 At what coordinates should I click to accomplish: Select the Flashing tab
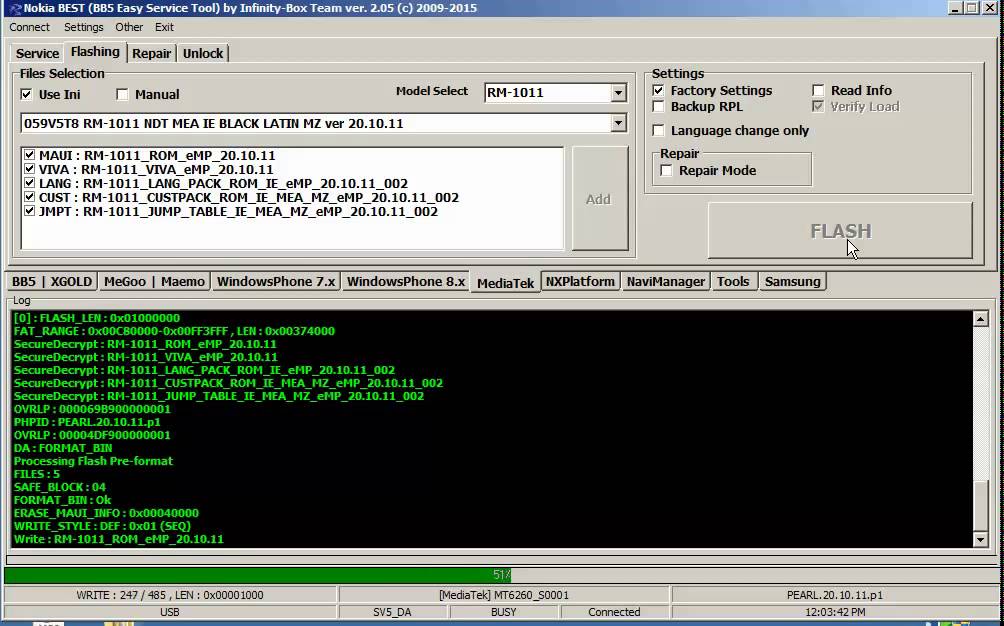[95, 52]
